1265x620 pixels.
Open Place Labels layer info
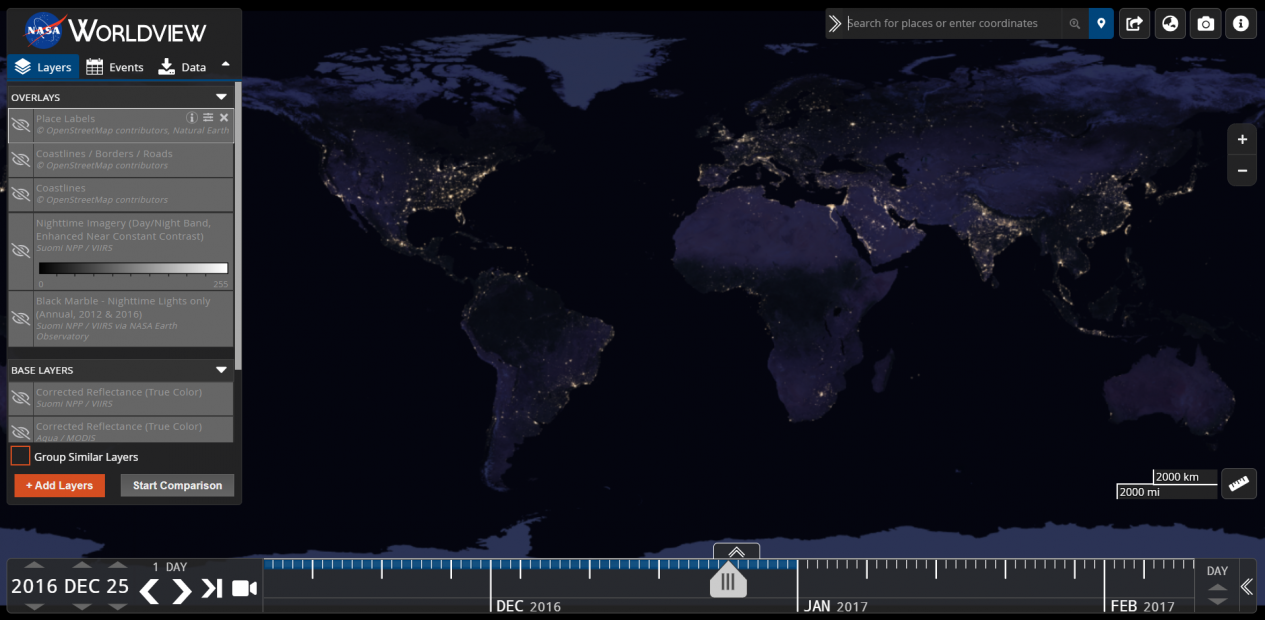point(192,118)
